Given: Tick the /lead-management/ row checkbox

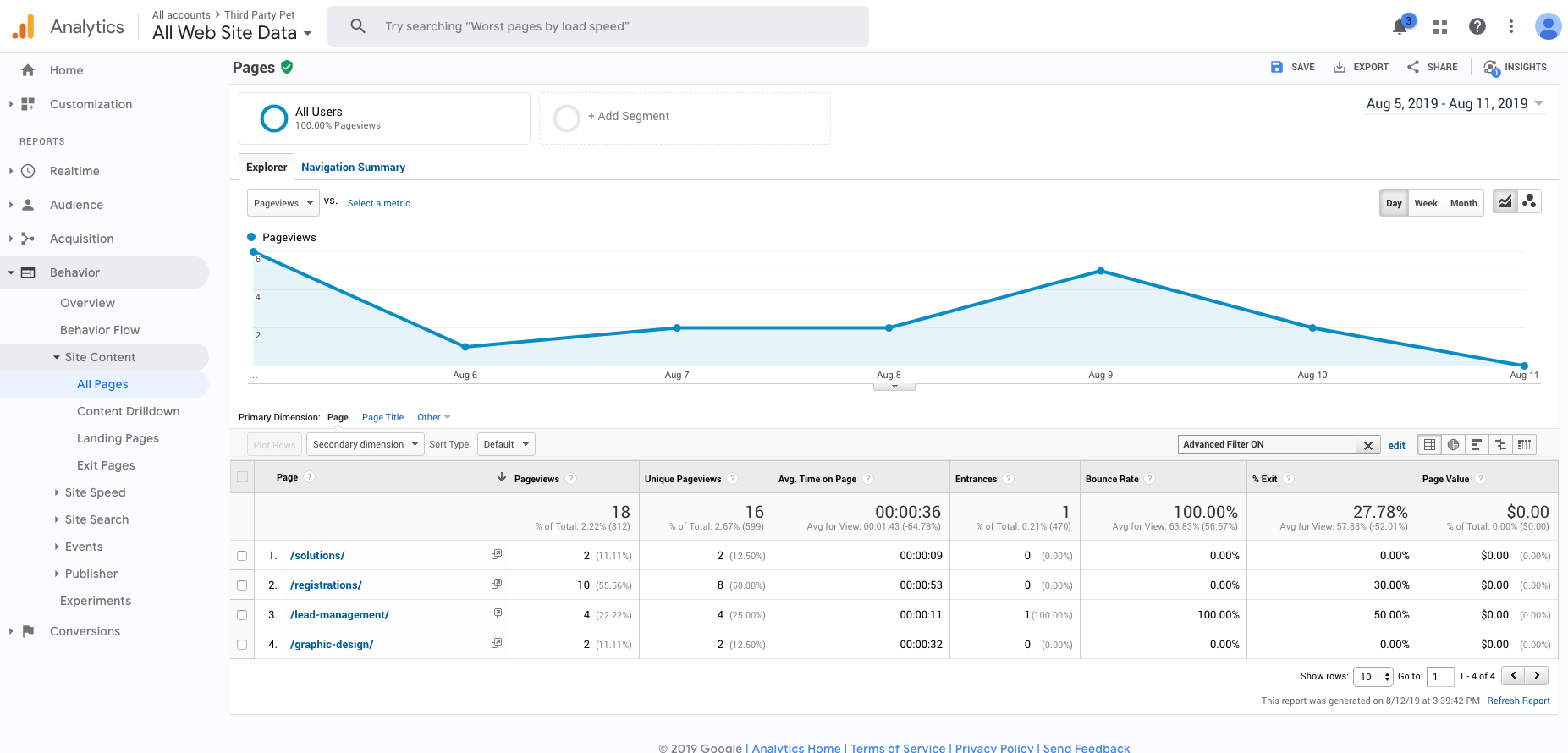Looking at the screenshot, I should tap(242, 615).
